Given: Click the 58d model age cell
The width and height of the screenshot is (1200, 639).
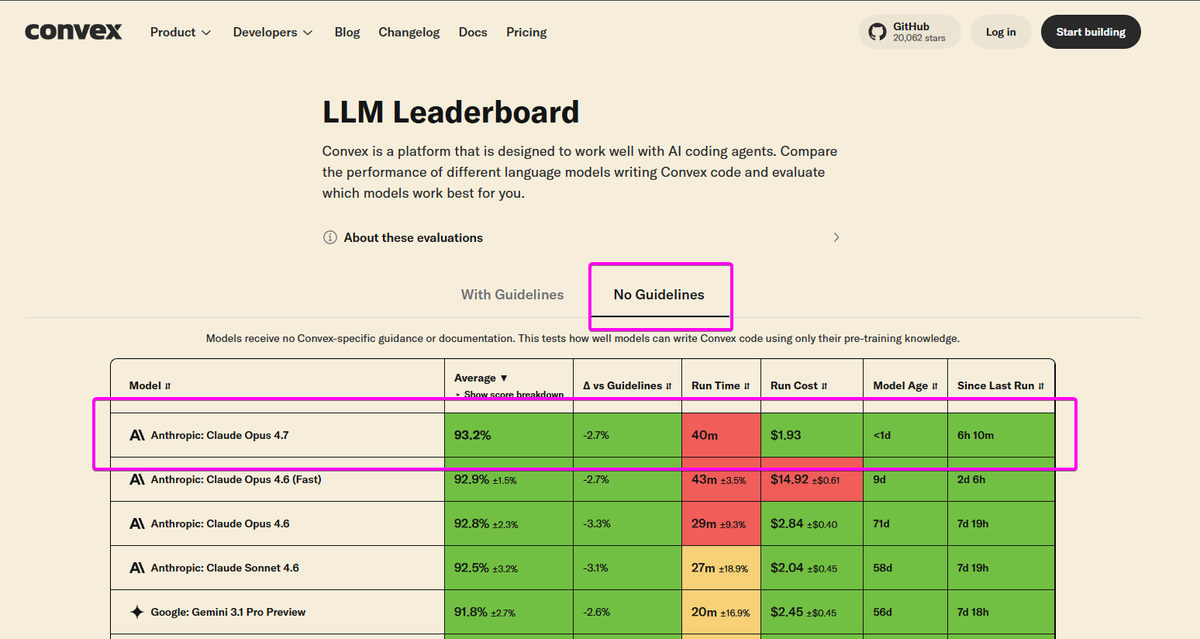Looking at the screenshot, I should (x=905, y=568).
